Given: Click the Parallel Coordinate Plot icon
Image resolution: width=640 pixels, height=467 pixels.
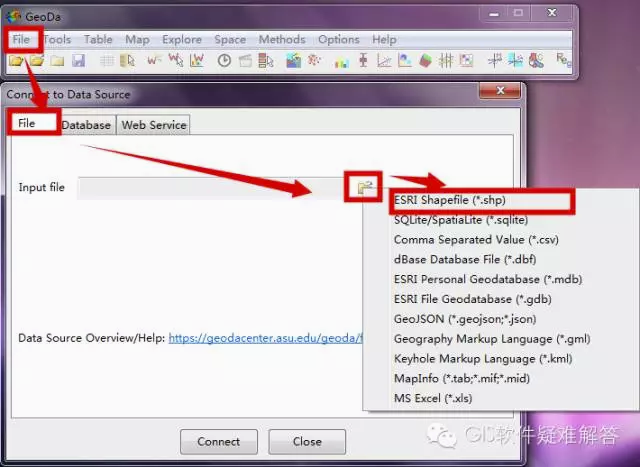Looking at the screenshot, I should point(446,61).
